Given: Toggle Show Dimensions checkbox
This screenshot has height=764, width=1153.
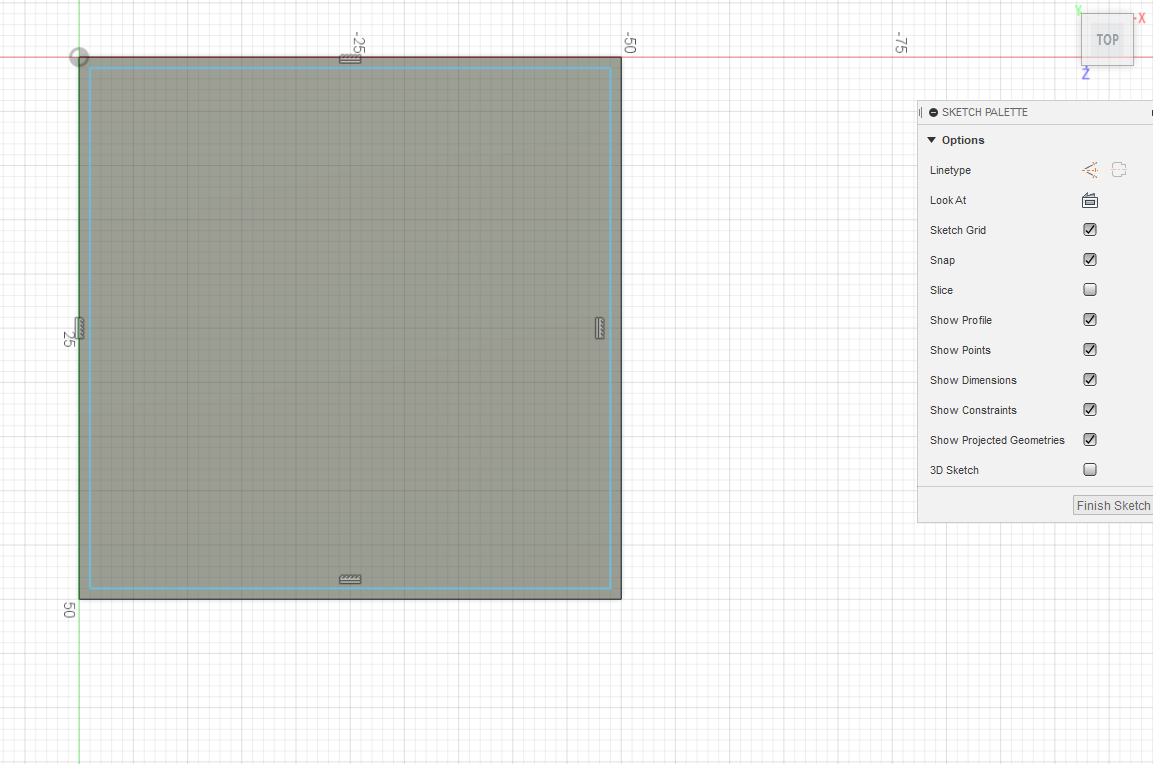Looking at the screenshot, I should (x=1090, y=379).
